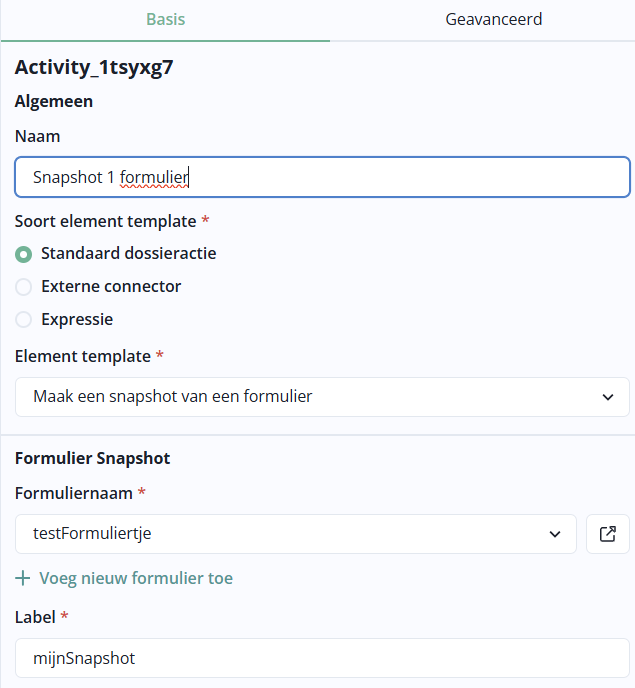Viewport: 635px width, 688px height.
Task: Expand Element template dropdown chevron
Action: 608,397
